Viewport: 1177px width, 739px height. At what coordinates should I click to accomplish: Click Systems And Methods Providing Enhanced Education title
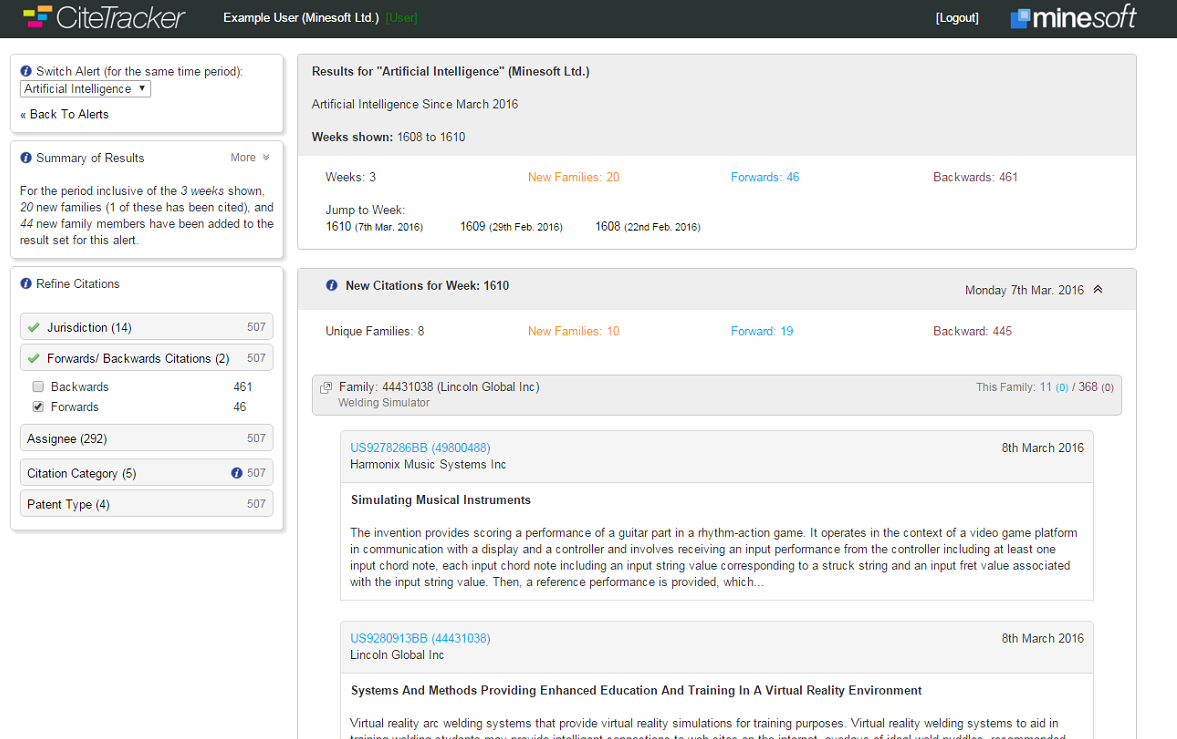click(x=636, y=691)
